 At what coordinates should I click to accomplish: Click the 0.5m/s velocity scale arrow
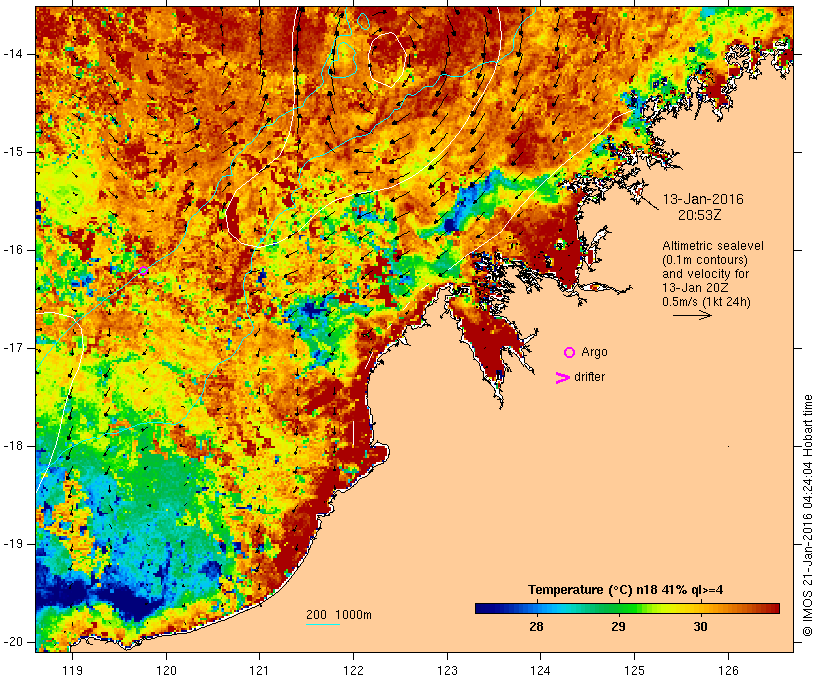tap(692, 315)
